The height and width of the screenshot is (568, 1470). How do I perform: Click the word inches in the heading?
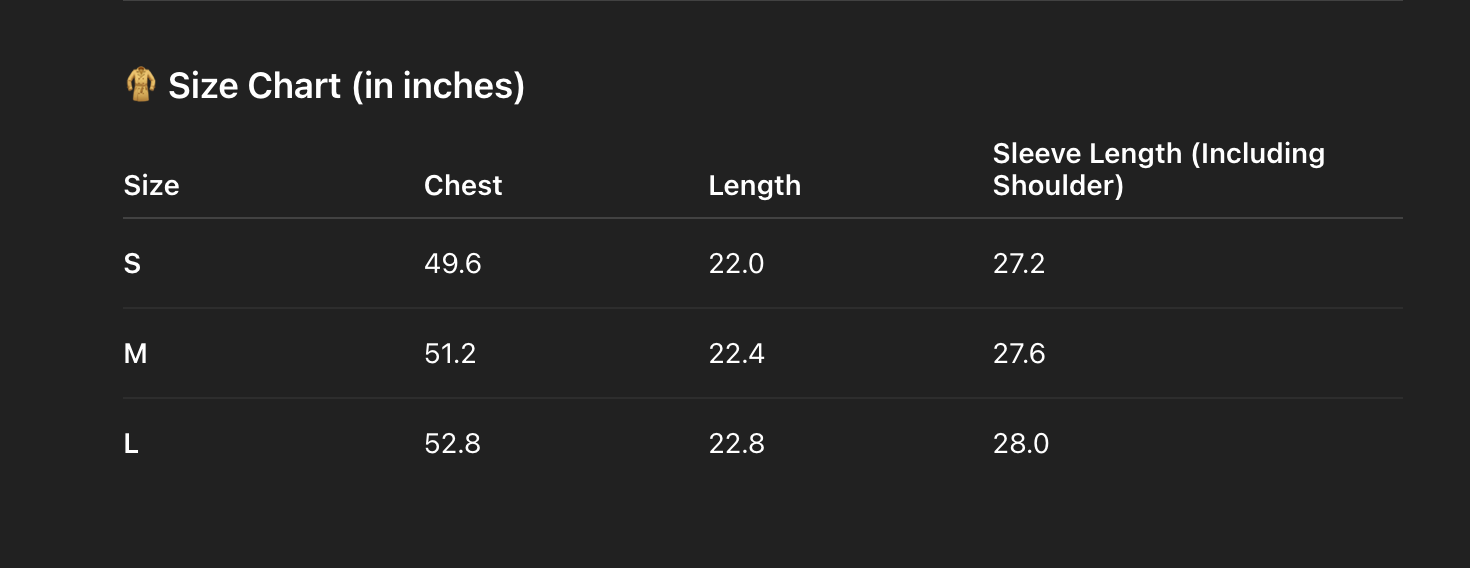456,86
